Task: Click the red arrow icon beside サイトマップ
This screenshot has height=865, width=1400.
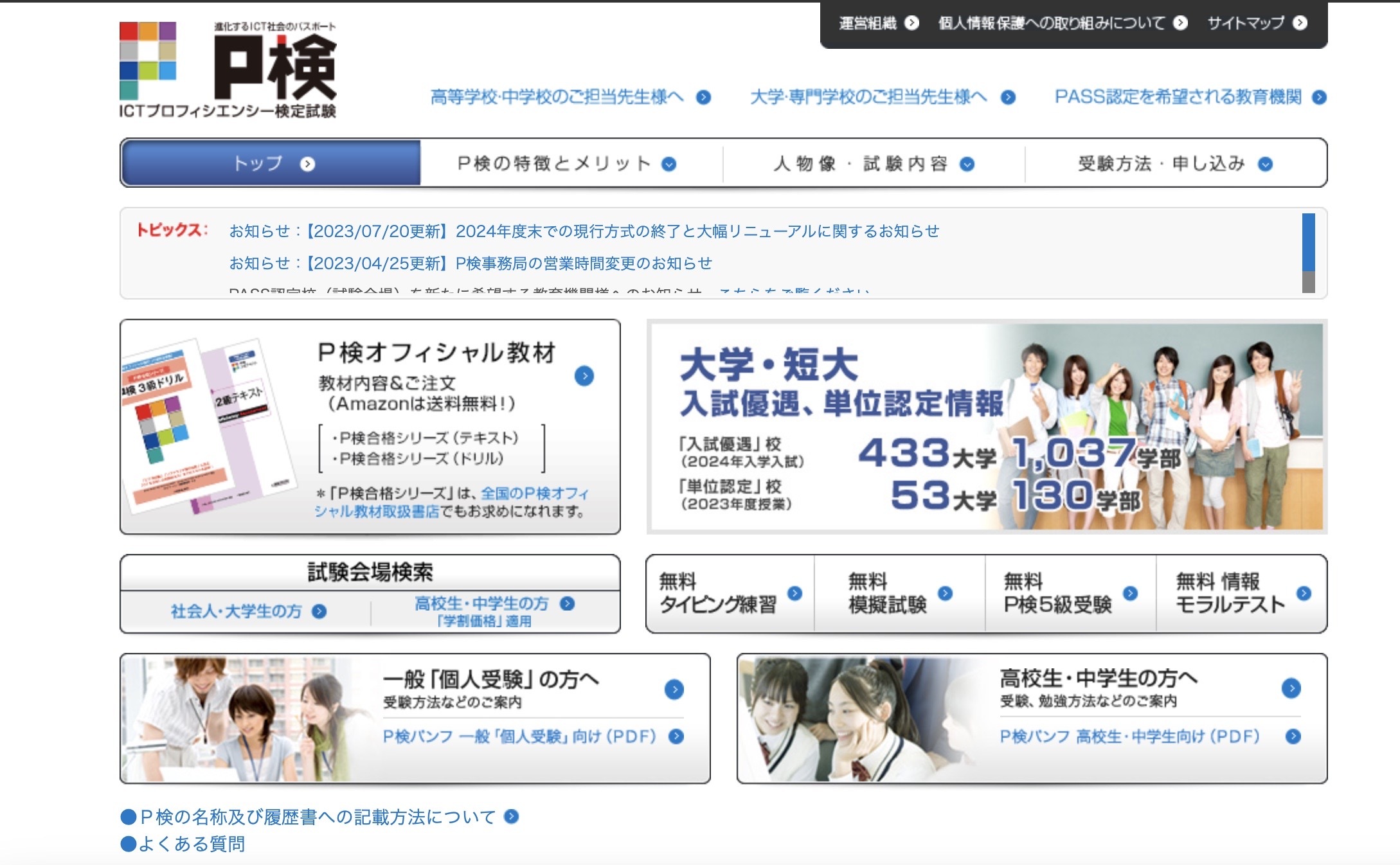Action: click(1302, 22)
